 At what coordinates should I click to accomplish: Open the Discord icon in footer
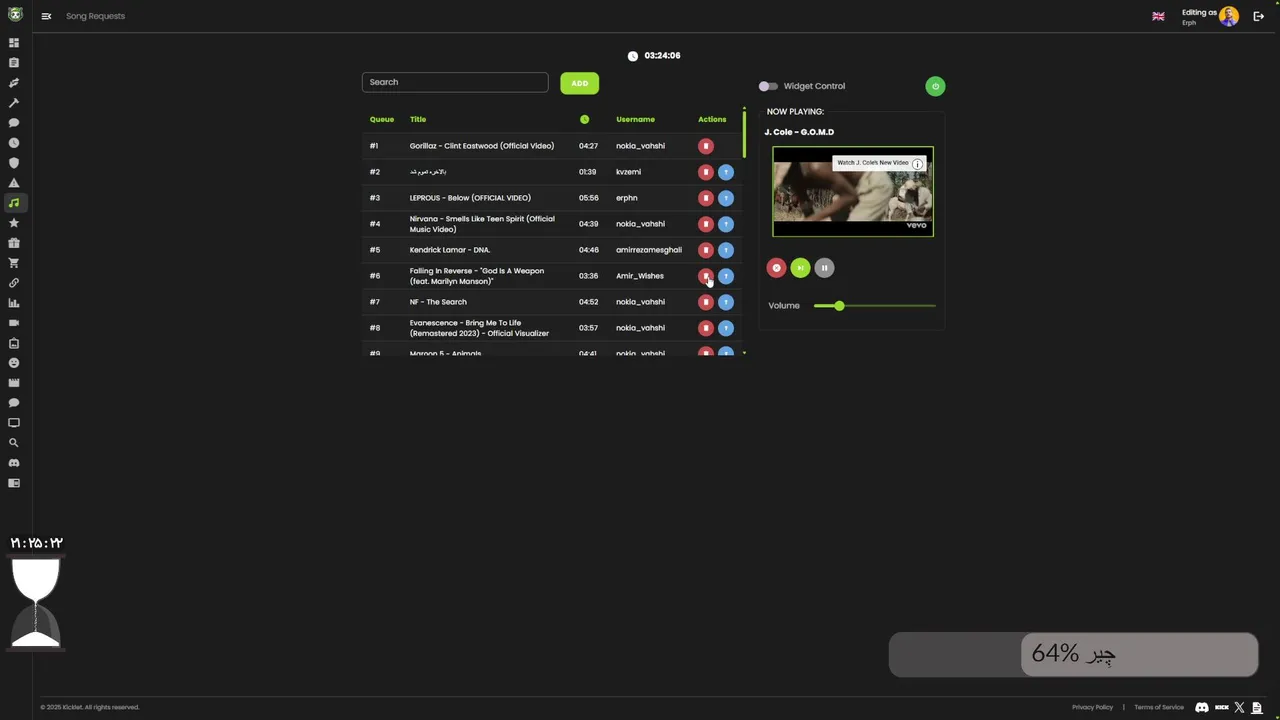click(x=1202, y=707)
